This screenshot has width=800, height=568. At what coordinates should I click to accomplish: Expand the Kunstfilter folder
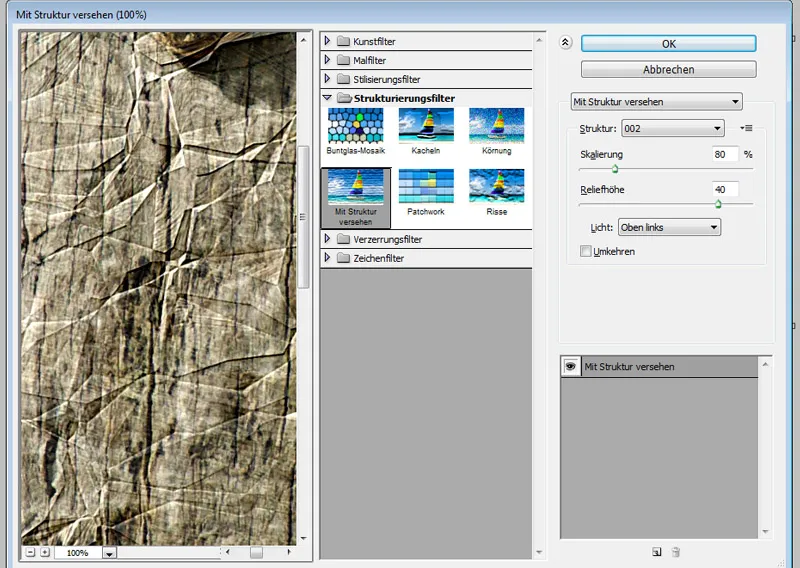point(328,40)
